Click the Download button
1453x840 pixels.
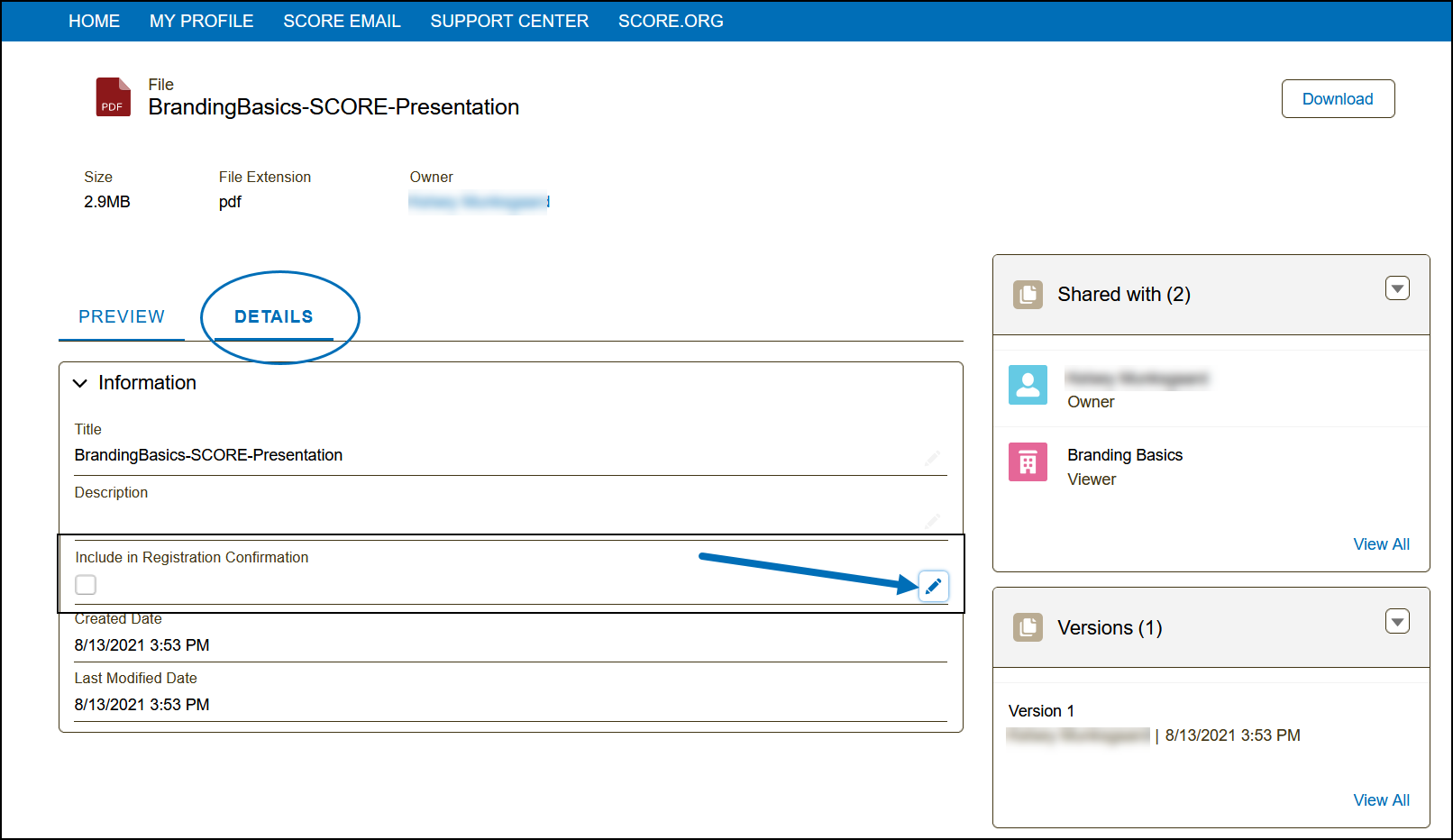tap(1338, 99)
